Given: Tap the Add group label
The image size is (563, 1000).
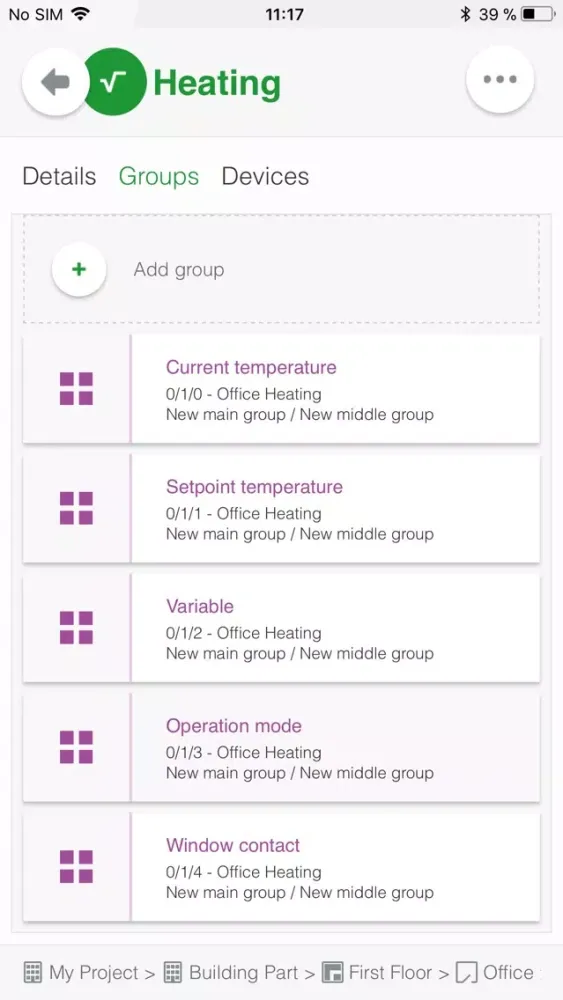Looking at the screenshot, I should pos(179,270).
